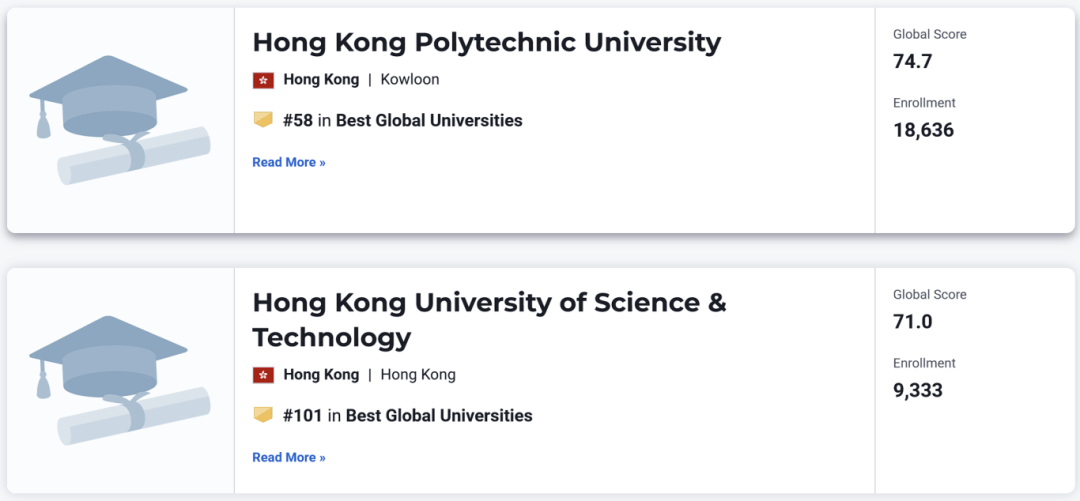
Task: Click Read More under Science & Technology
Action: pos(289,458)
